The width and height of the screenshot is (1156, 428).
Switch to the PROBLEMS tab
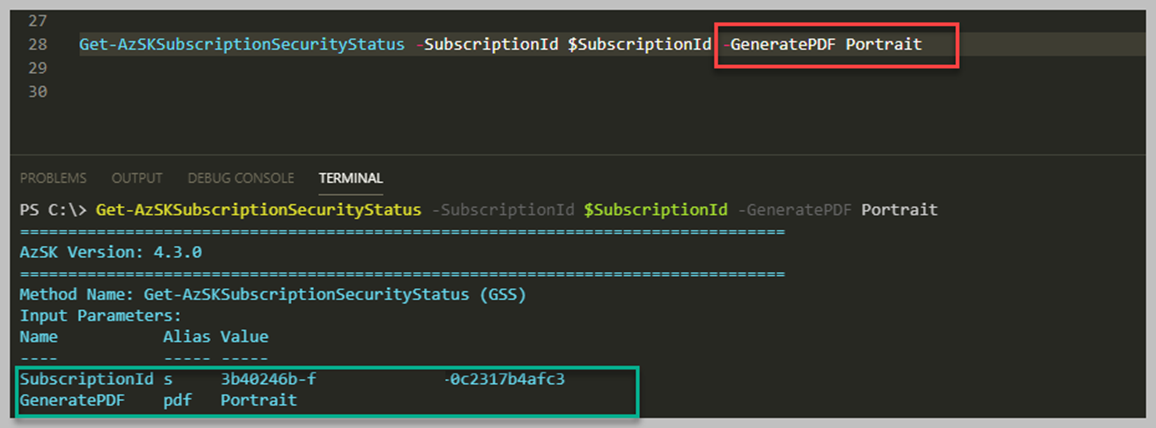[53, 178]
